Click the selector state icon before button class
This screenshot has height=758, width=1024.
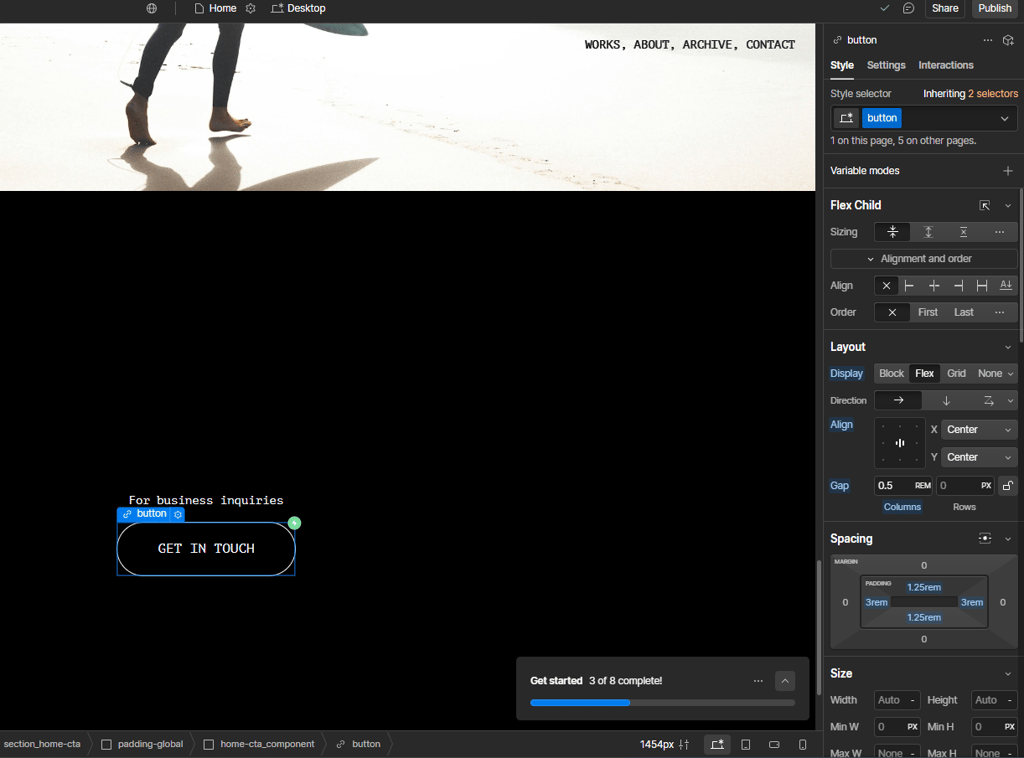coord(846,118)
